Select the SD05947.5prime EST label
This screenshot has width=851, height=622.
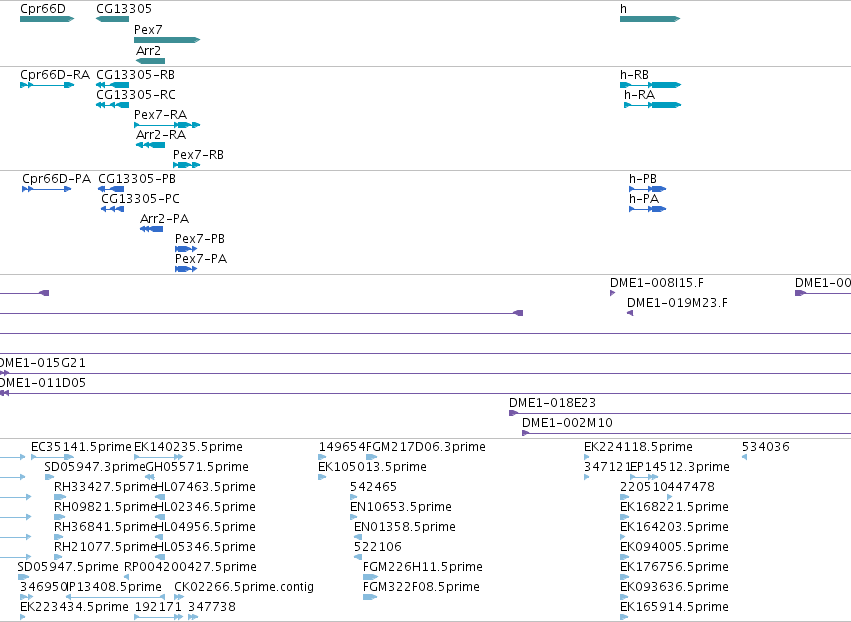point(68,567)
